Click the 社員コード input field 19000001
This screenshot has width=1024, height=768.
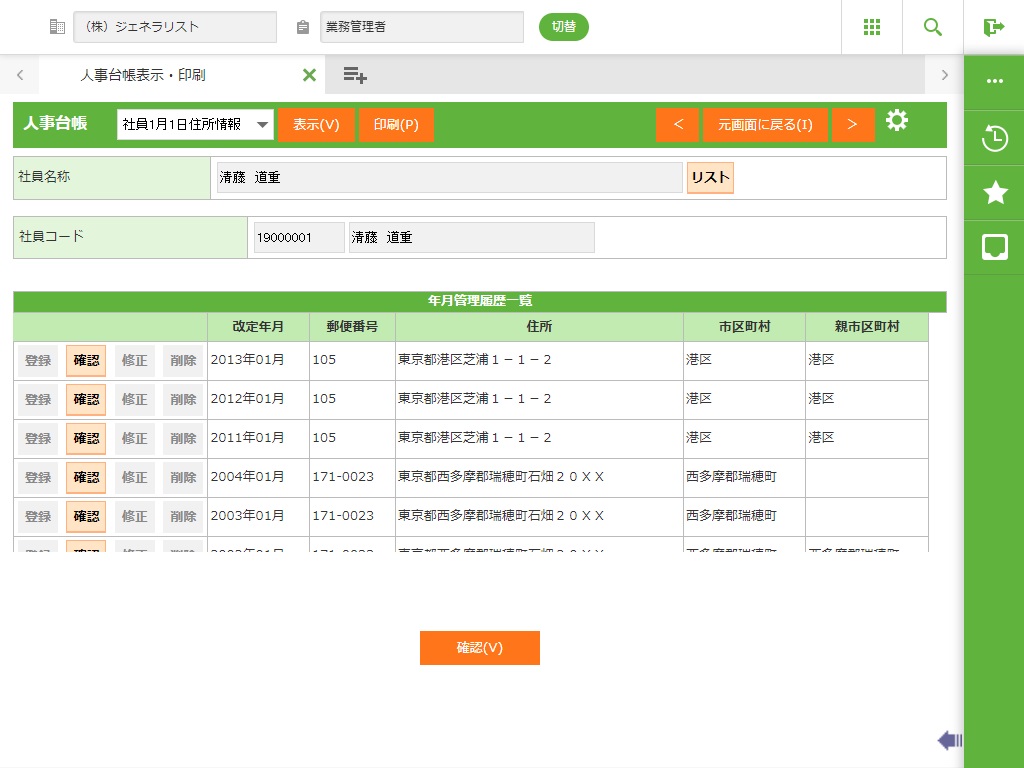click(x=299, y=238)
